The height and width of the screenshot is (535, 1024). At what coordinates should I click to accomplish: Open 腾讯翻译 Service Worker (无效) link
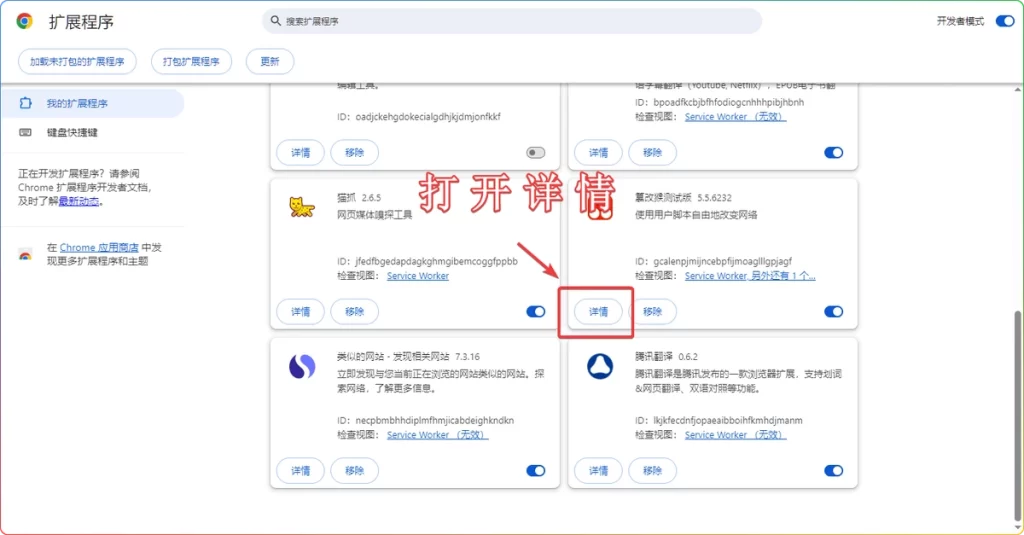(735, 435)
